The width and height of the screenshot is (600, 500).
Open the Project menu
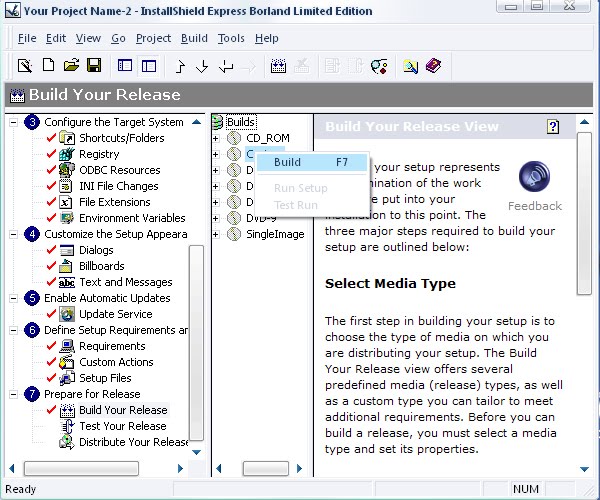coord(153,38)
